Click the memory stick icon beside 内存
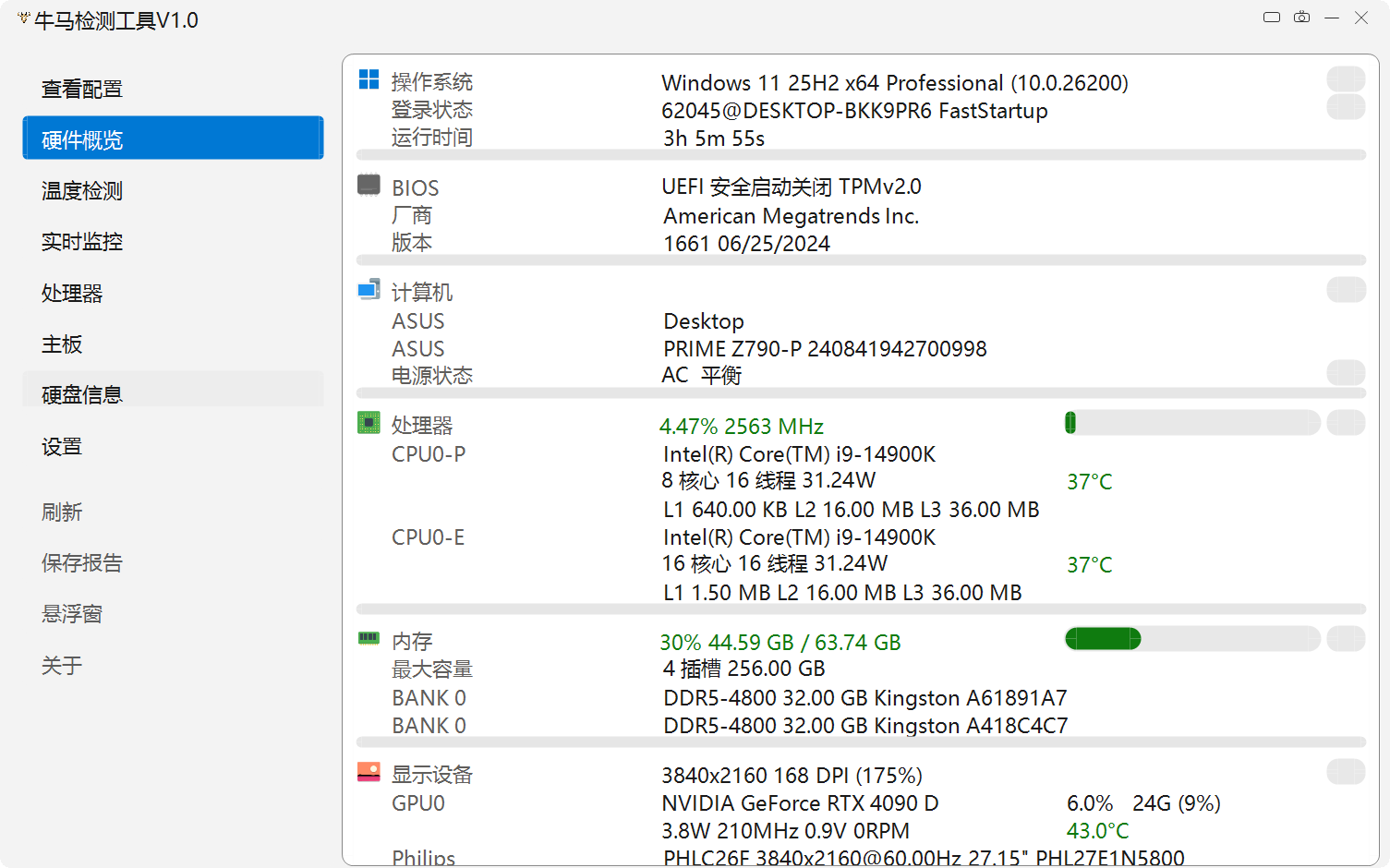The height and width of the screenshot is (868, 1390). (369, 637)
